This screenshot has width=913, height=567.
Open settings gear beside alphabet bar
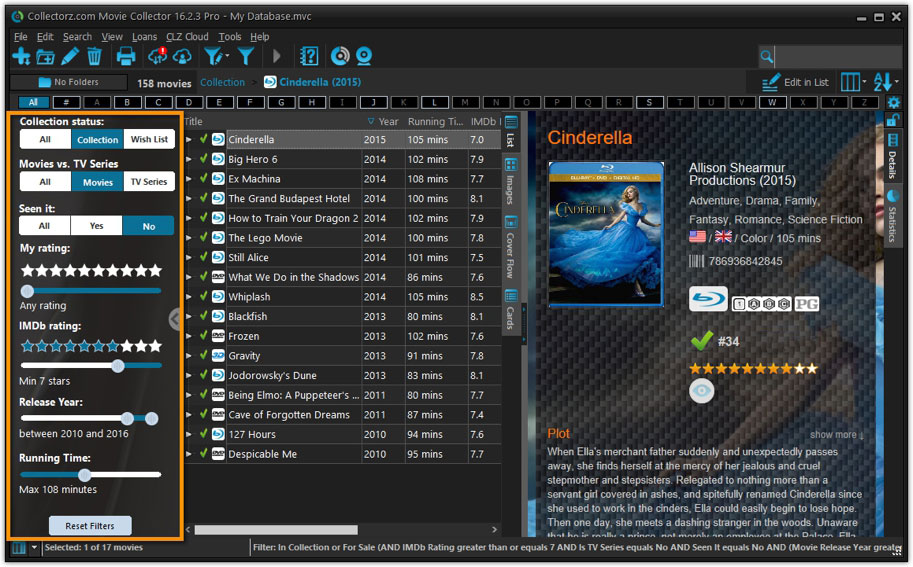click(x=893, y=102)
